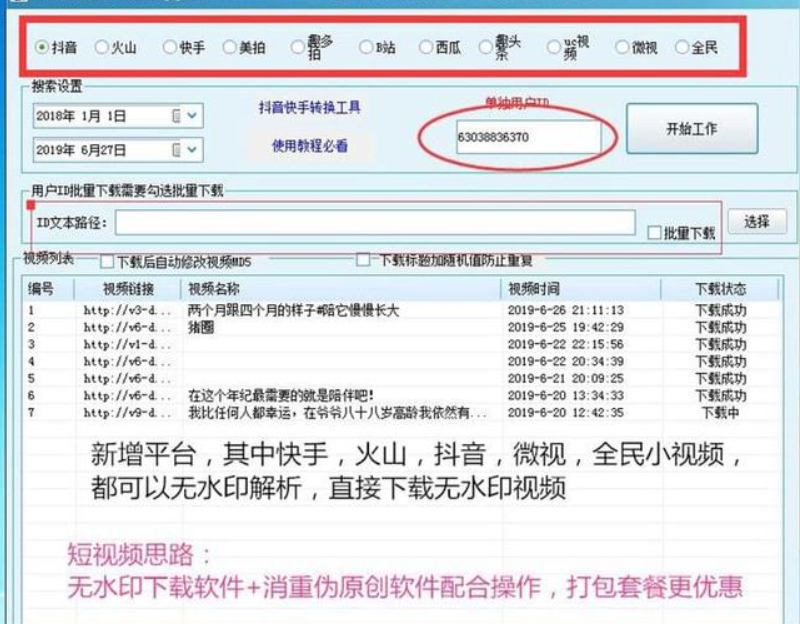The width and height of the screenshot is (800, 624).
Task: Click the ID文本路径 input field
Action: click(x=375, y=222)
